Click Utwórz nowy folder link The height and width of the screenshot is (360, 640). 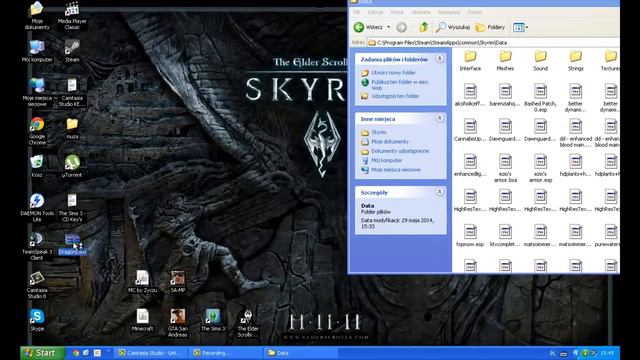click(x=393, y=73)
